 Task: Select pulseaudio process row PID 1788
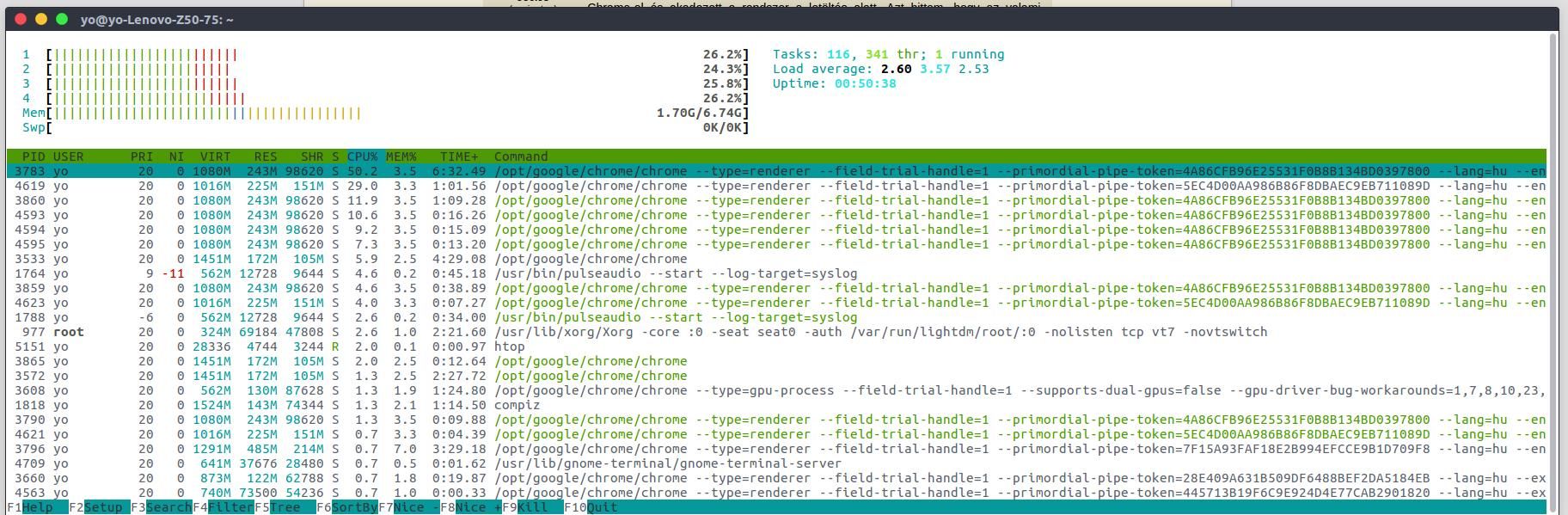776,317
